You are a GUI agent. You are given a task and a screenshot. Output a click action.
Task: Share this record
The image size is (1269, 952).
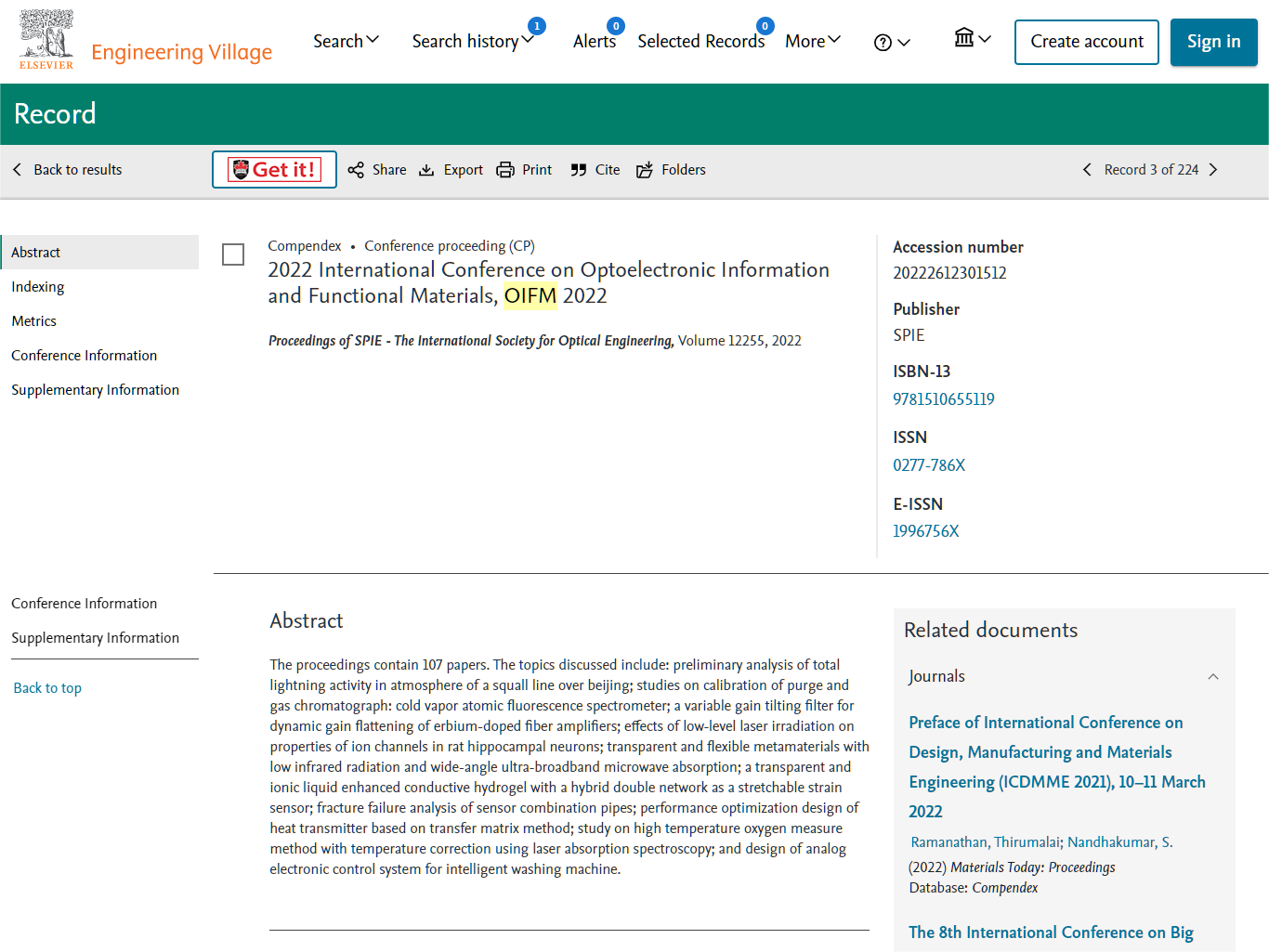coord(377,170)
